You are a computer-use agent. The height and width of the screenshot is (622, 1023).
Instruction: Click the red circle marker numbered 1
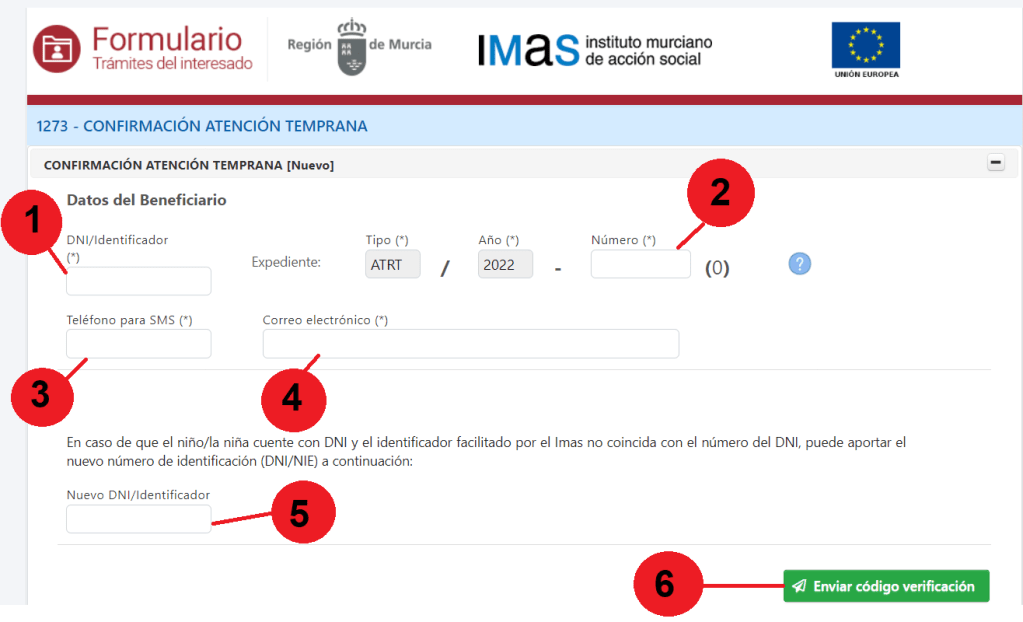pos(35,220)
